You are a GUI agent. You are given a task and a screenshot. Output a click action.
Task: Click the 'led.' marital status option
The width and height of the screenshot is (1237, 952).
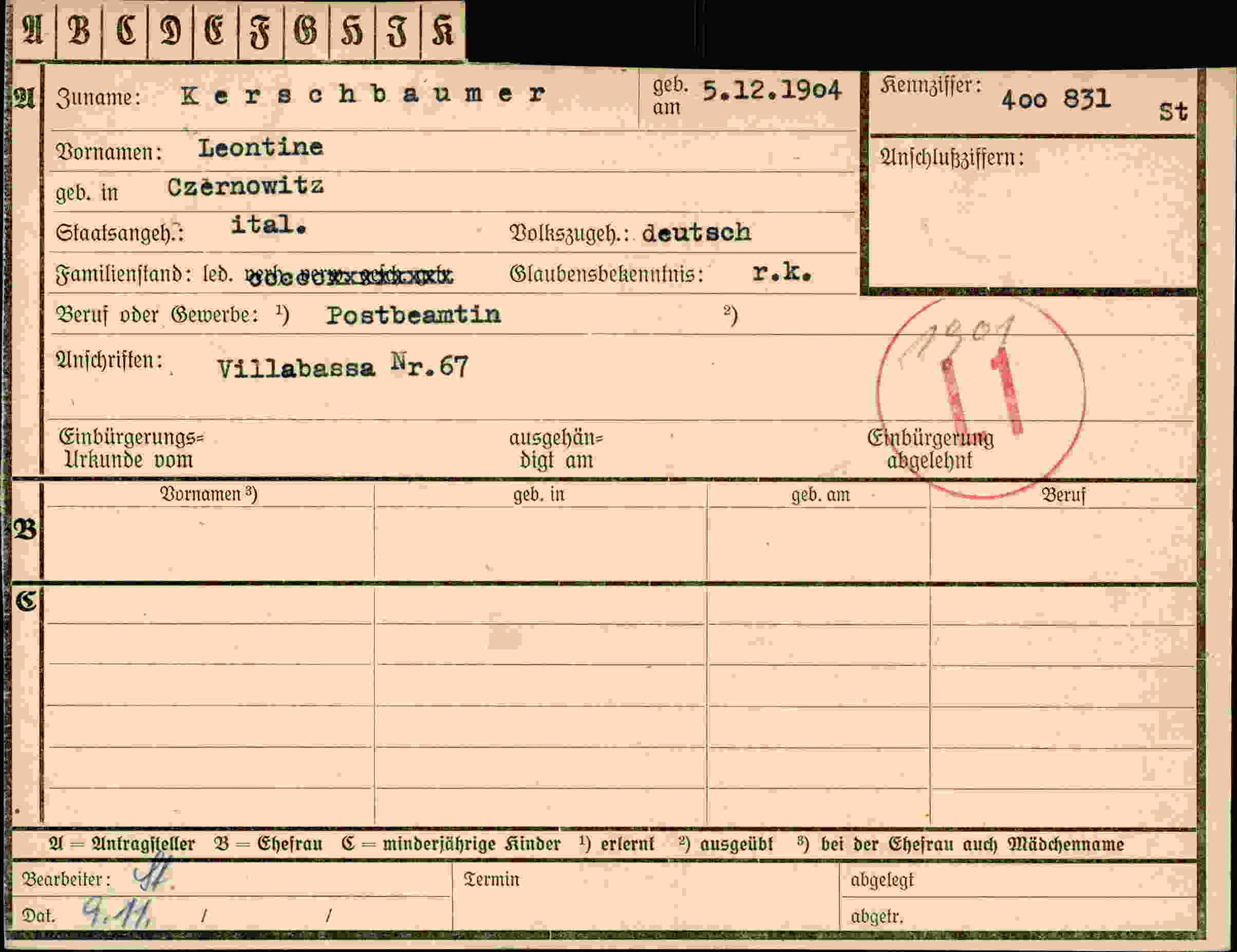[x=218, y=275]
